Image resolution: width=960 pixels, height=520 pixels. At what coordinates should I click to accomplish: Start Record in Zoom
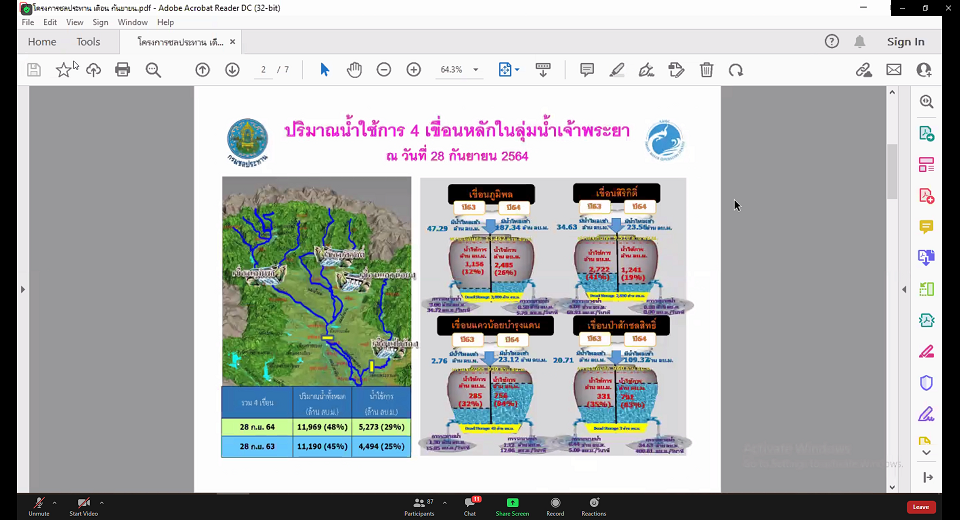pos(555,507)
